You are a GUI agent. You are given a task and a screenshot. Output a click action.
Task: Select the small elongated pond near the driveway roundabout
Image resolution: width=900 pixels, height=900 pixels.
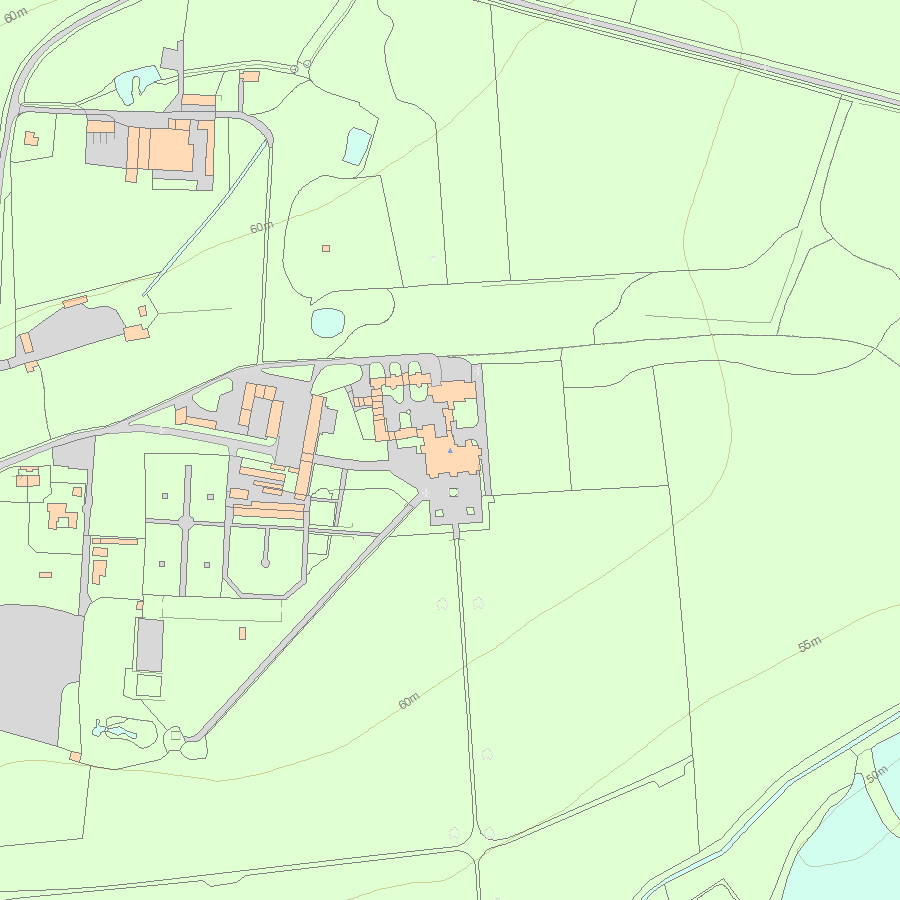coord(115,732)
